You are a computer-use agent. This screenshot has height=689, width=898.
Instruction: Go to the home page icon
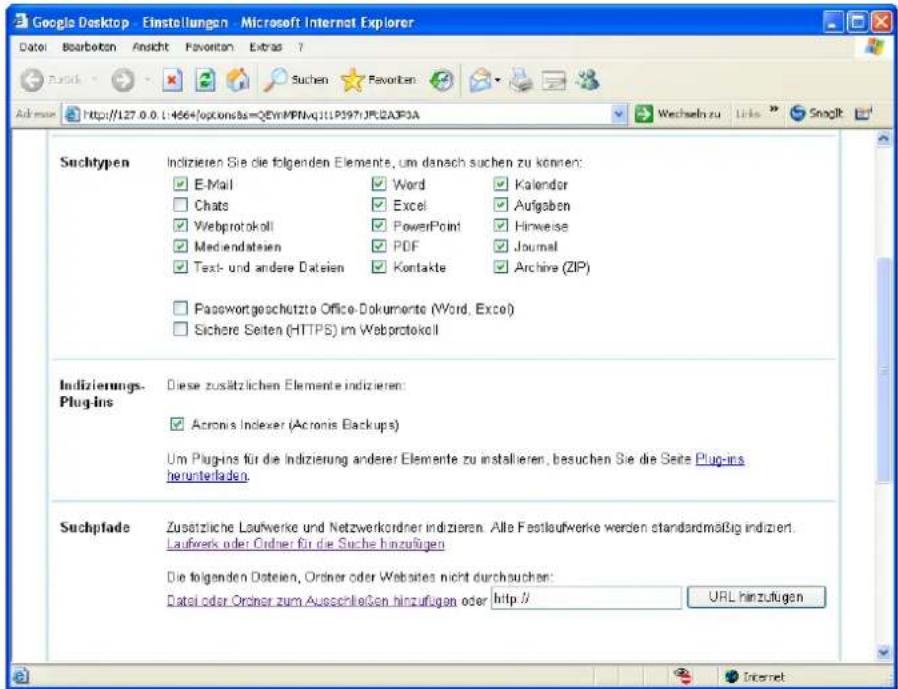pos(238,81)
